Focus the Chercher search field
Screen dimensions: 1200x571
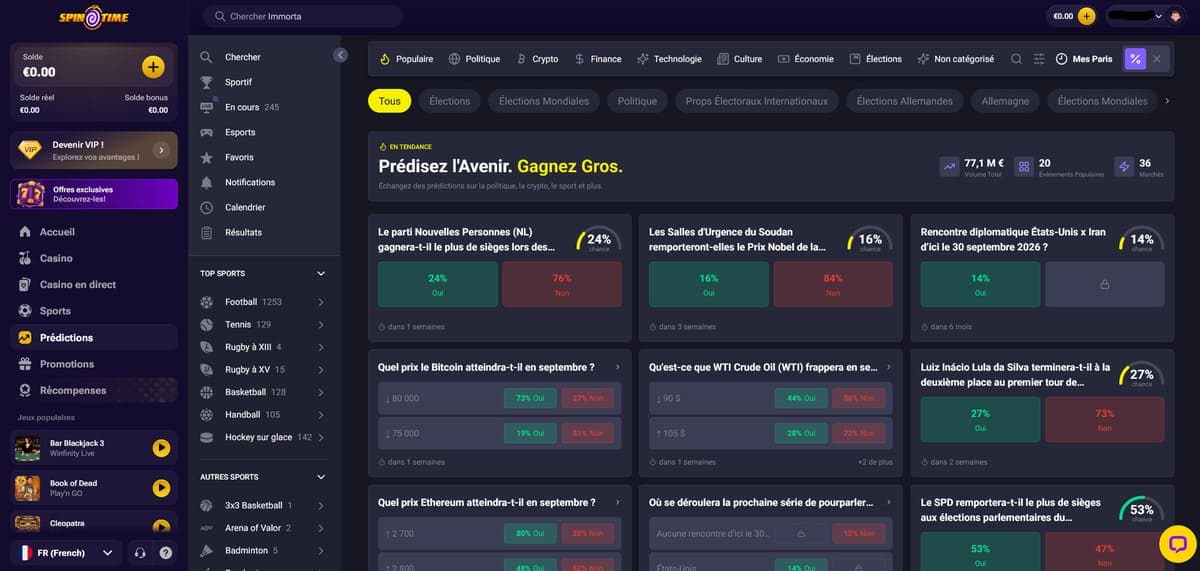click(302, 16)
